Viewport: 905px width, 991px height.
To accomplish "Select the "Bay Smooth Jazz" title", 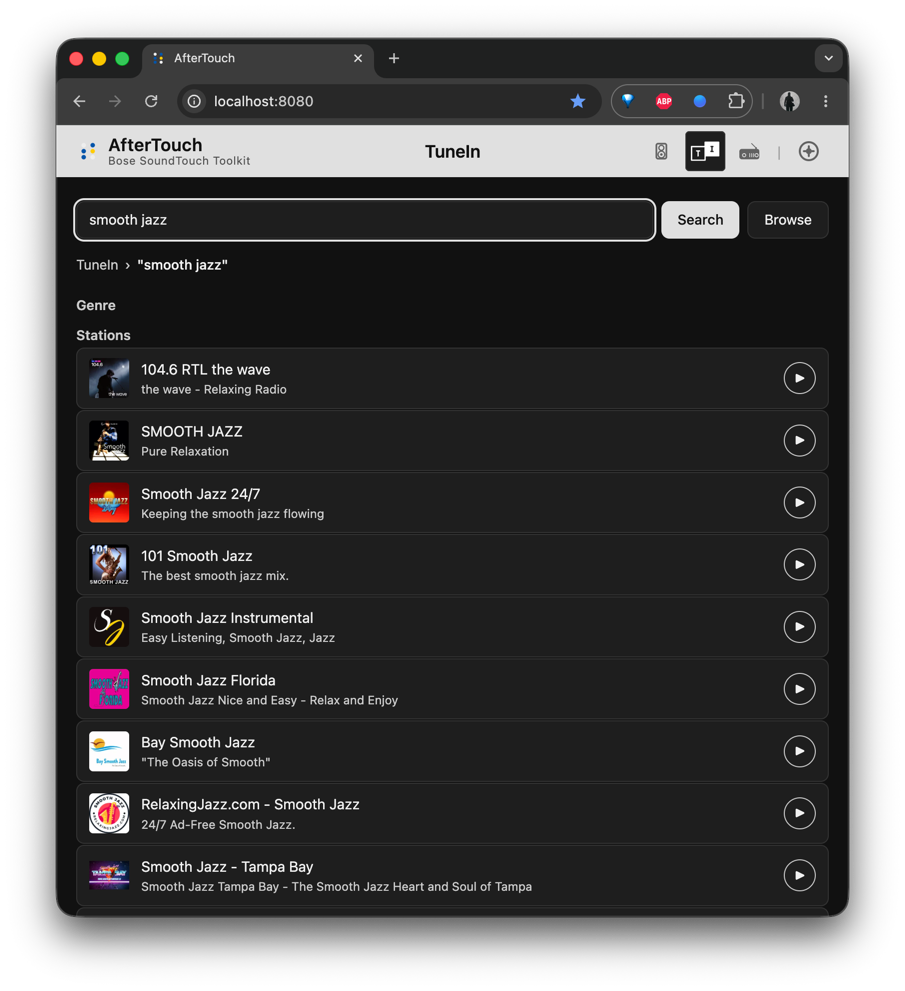I will [198, 743].
